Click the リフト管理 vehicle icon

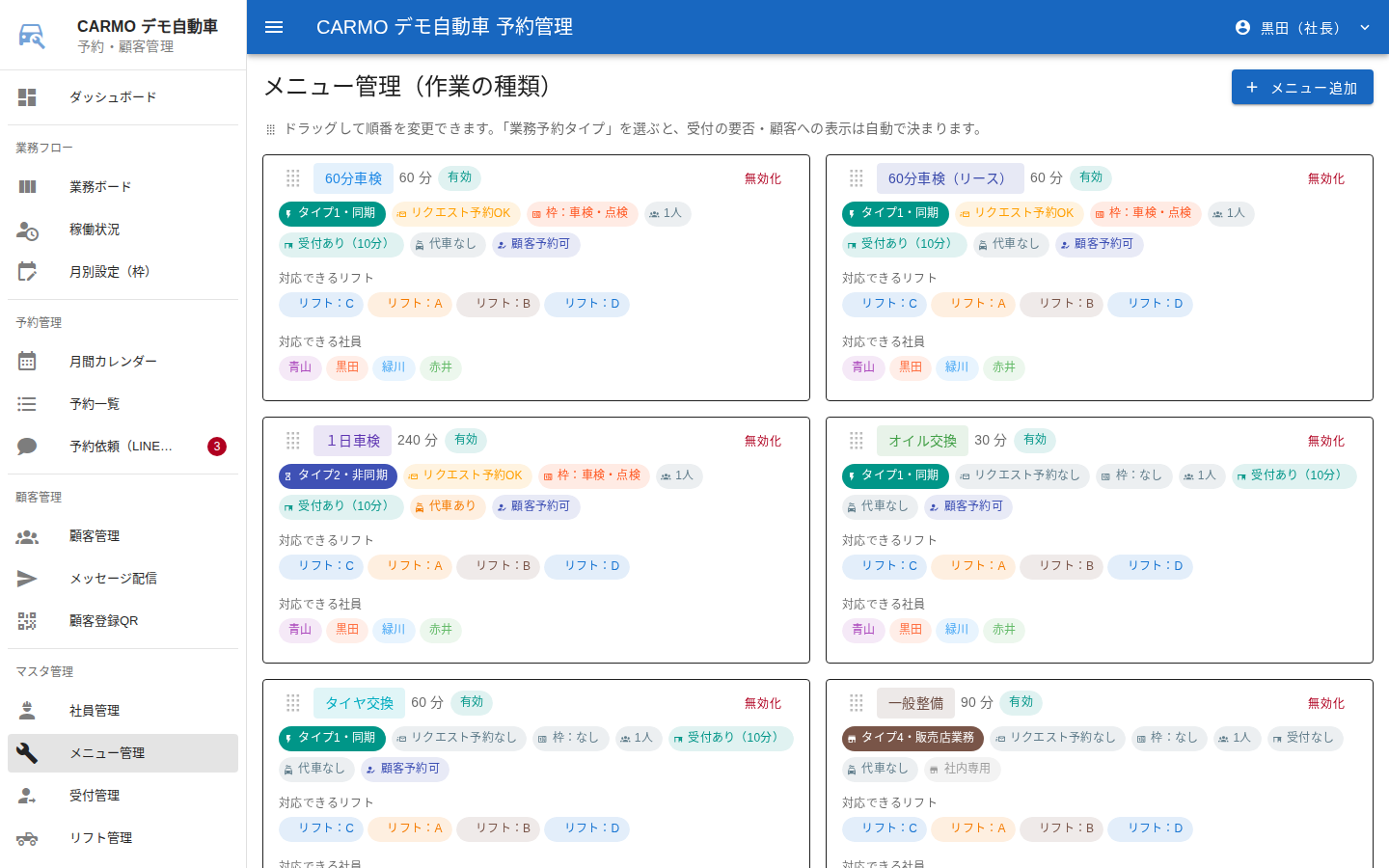[27, 838]
